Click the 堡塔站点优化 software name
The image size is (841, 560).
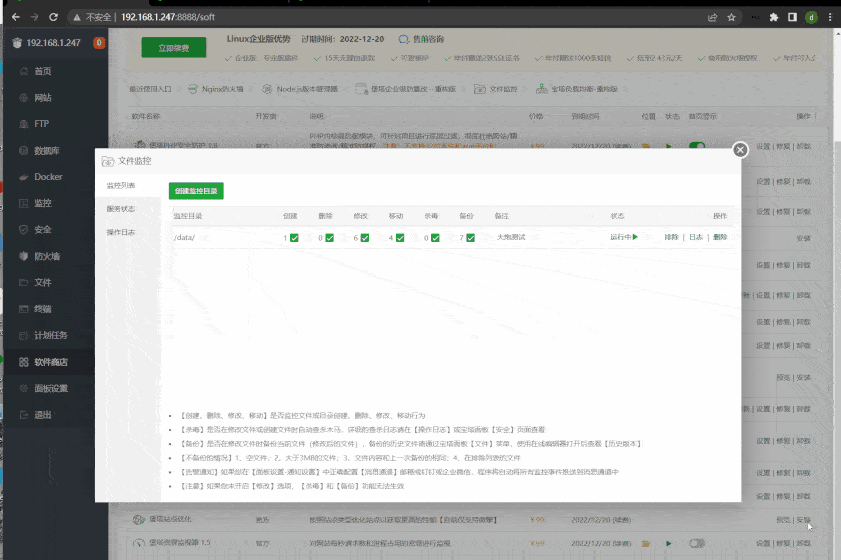(x=170, y=519)
